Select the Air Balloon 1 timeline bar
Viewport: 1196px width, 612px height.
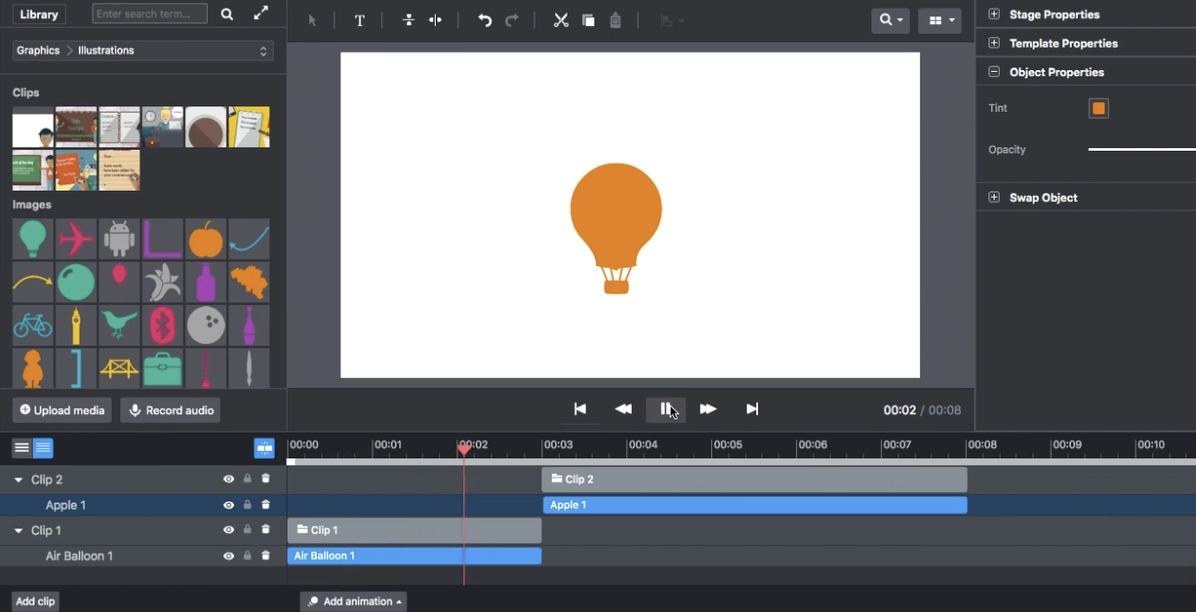(414, 556)
